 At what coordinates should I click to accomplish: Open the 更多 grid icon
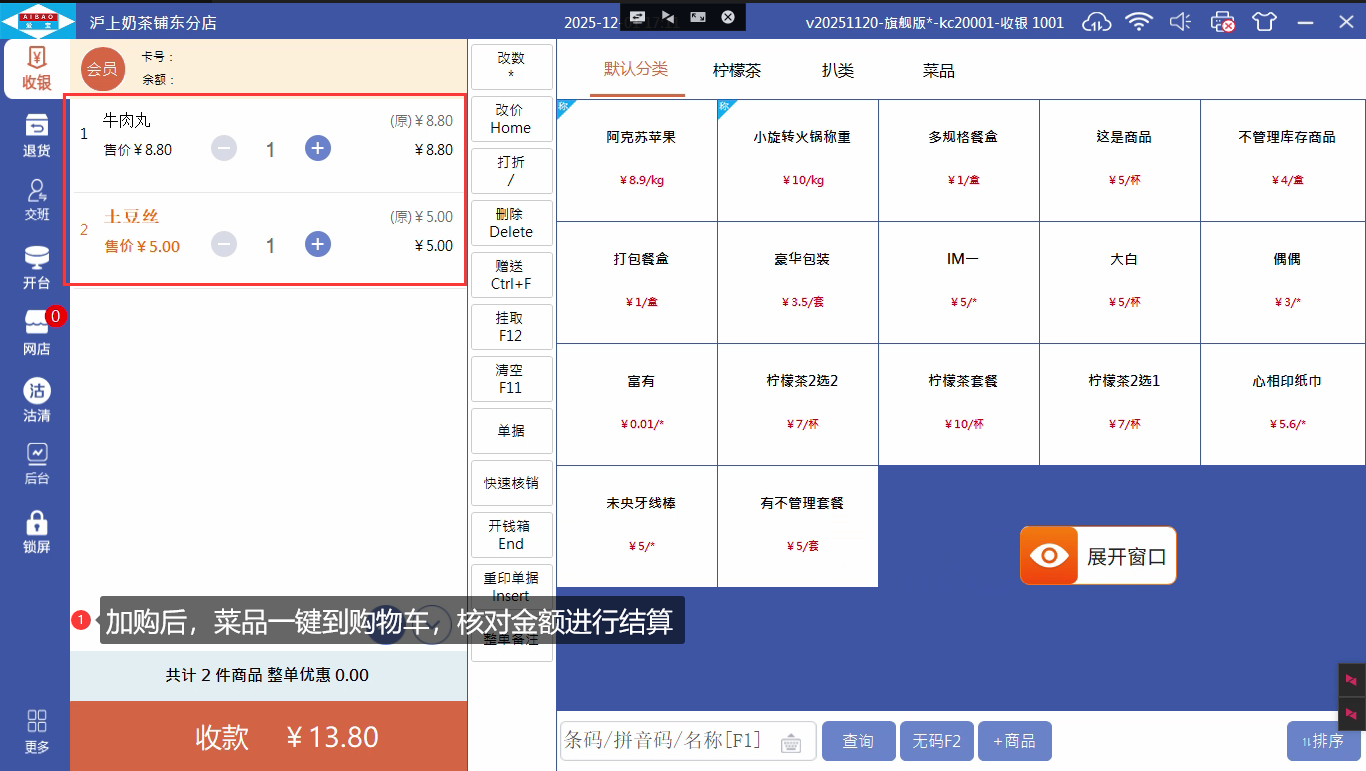click(x=36, y=731)
